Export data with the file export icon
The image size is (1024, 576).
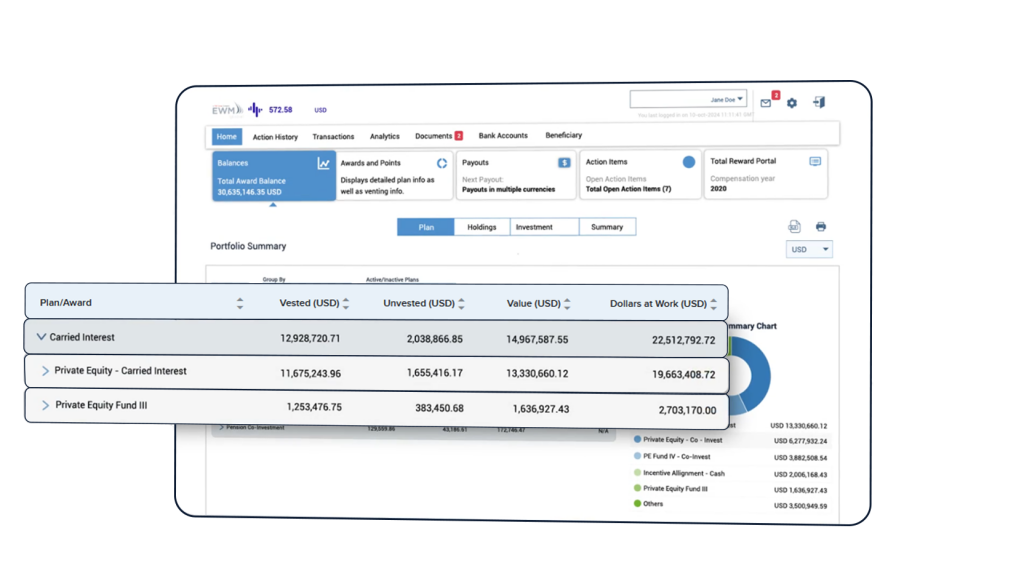[794, 227]
